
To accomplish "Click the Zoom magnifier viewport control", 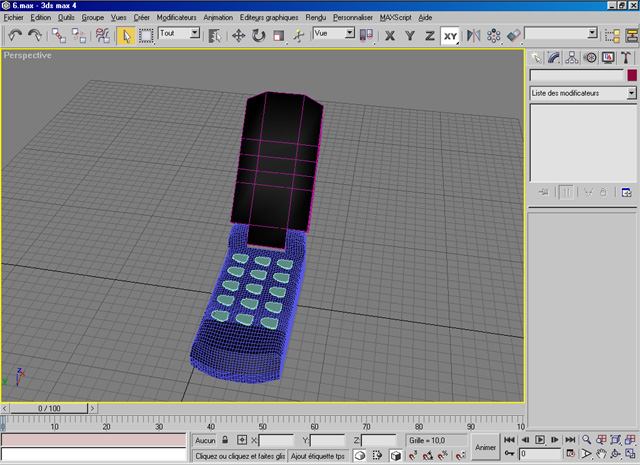I will point(586,440).
